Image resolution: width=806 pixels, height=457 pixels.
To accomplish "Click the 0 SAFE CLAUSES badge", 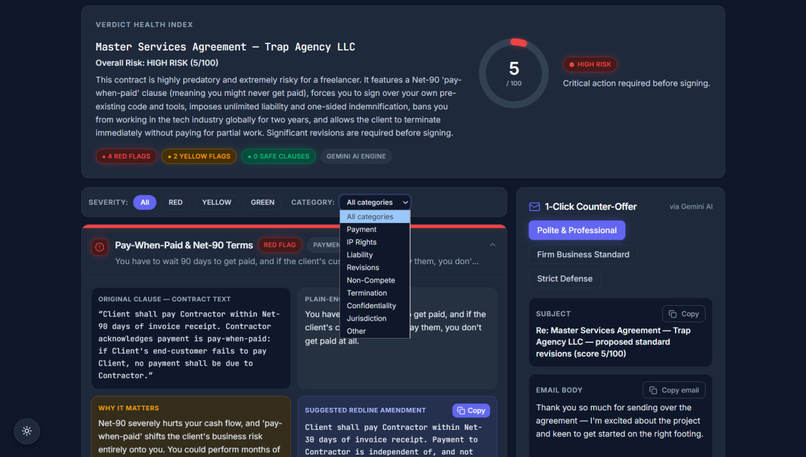I will [279, 156].
